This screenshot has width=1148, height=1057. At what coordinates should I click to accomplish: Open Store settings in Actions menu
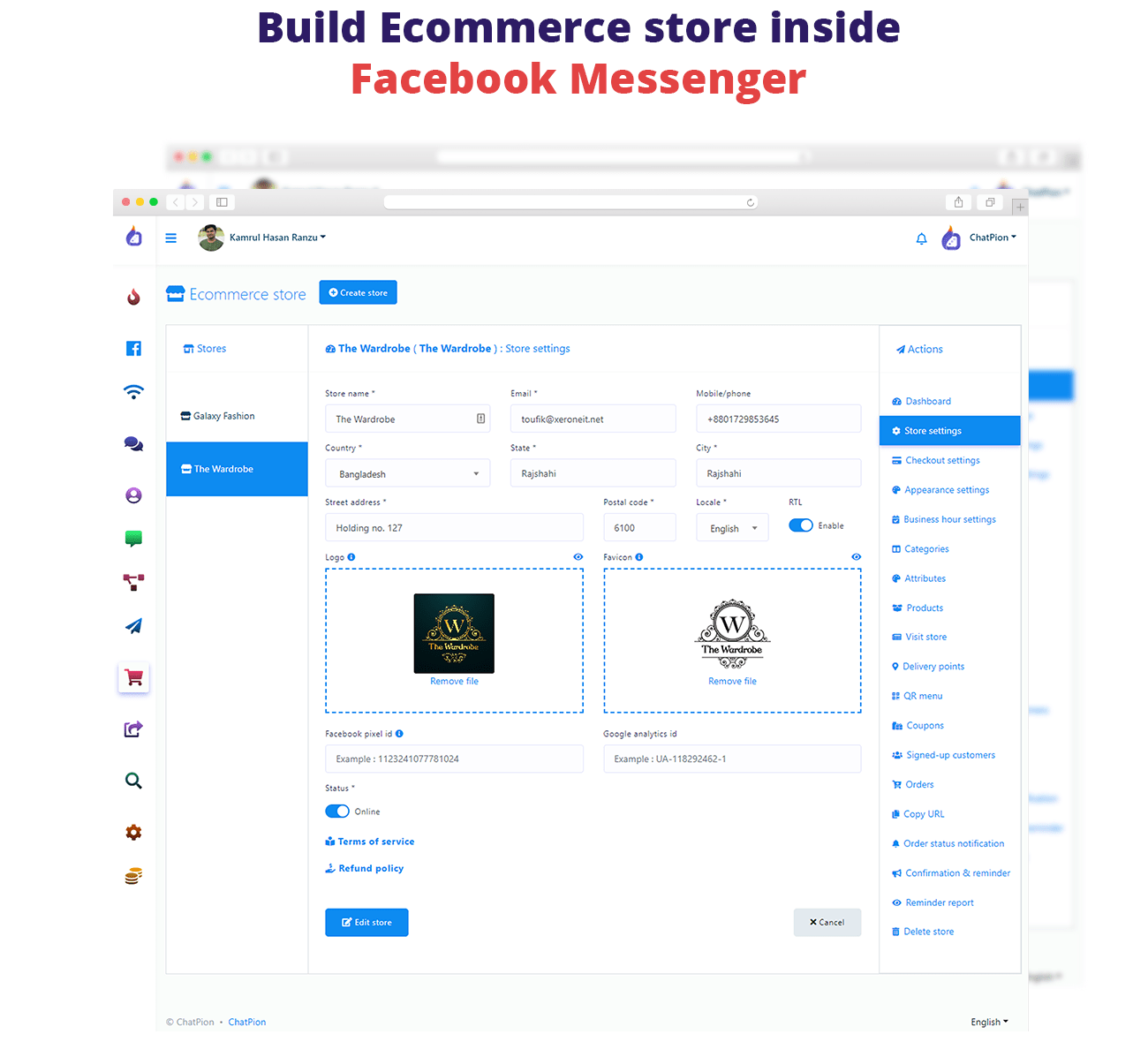[x=950, y=431]
